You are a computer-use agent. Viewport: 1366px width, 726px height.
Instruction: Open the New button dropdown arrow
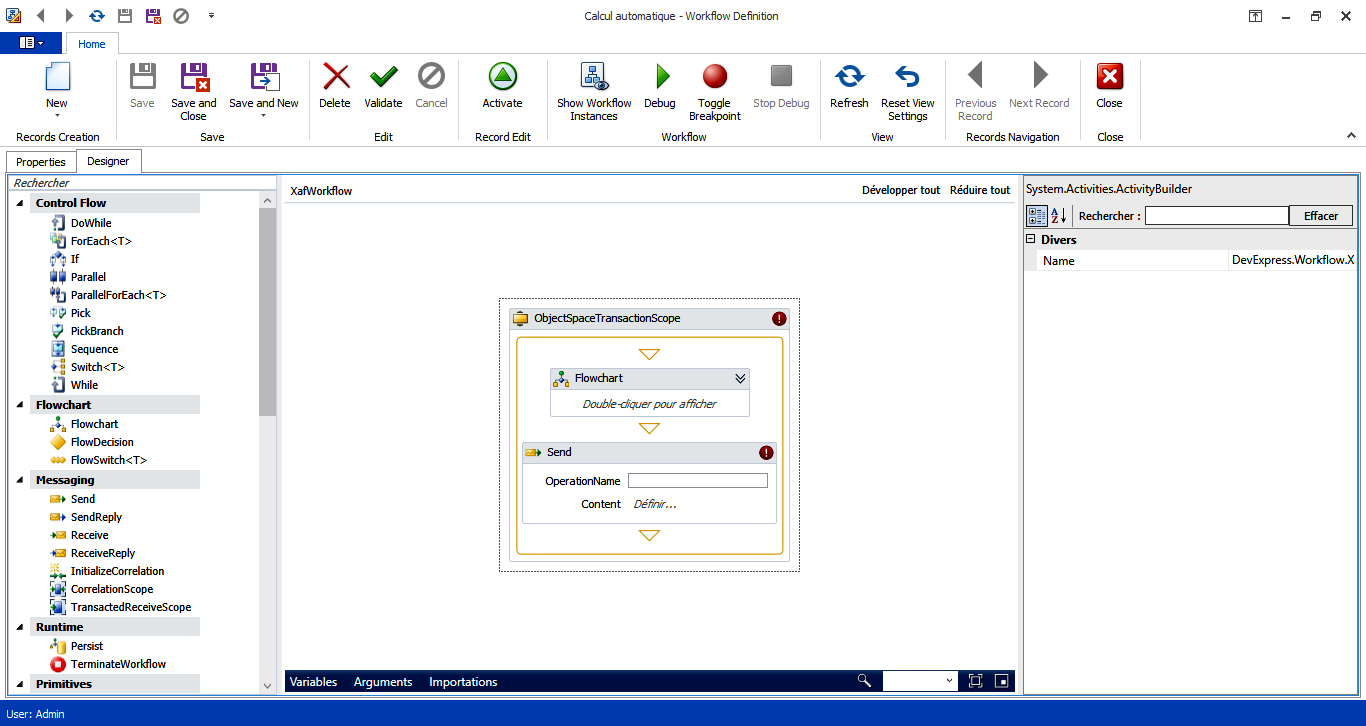coord(57,116)
